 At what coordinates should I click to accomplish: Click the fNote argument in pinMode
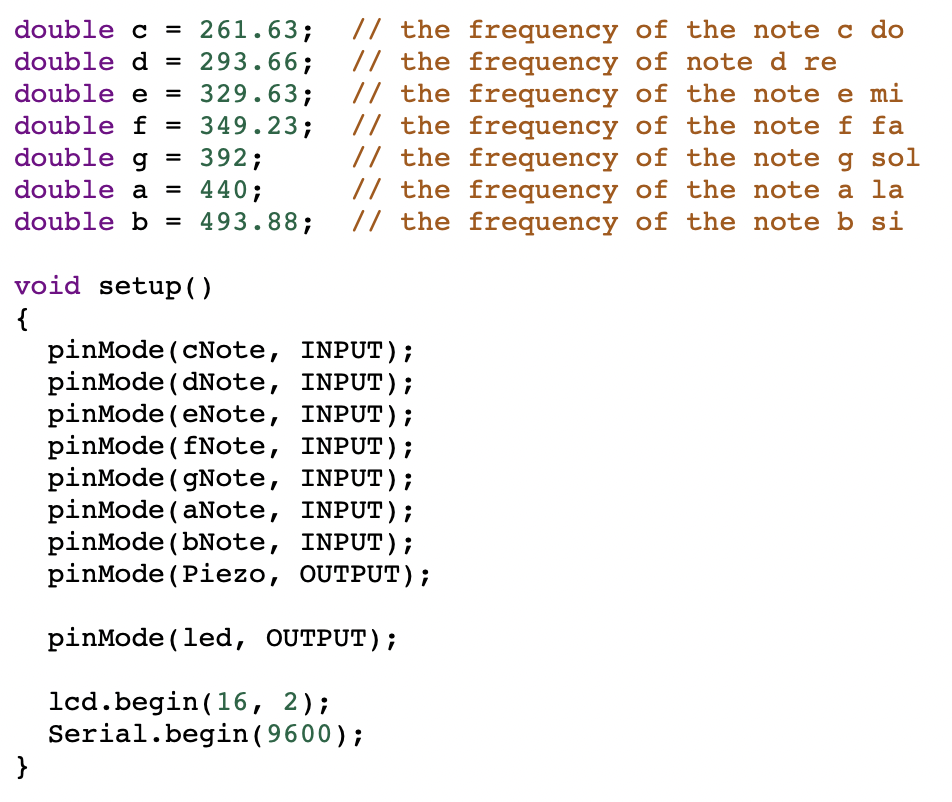[224, 446]
